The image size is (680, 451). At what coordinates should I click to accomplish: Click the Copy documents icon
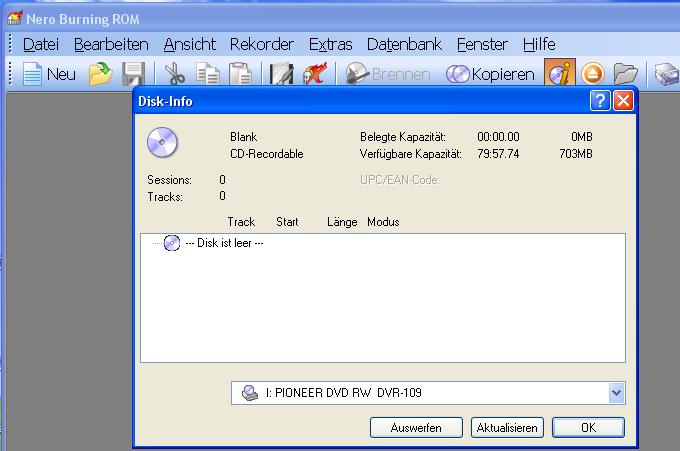[x=207, y=74]
